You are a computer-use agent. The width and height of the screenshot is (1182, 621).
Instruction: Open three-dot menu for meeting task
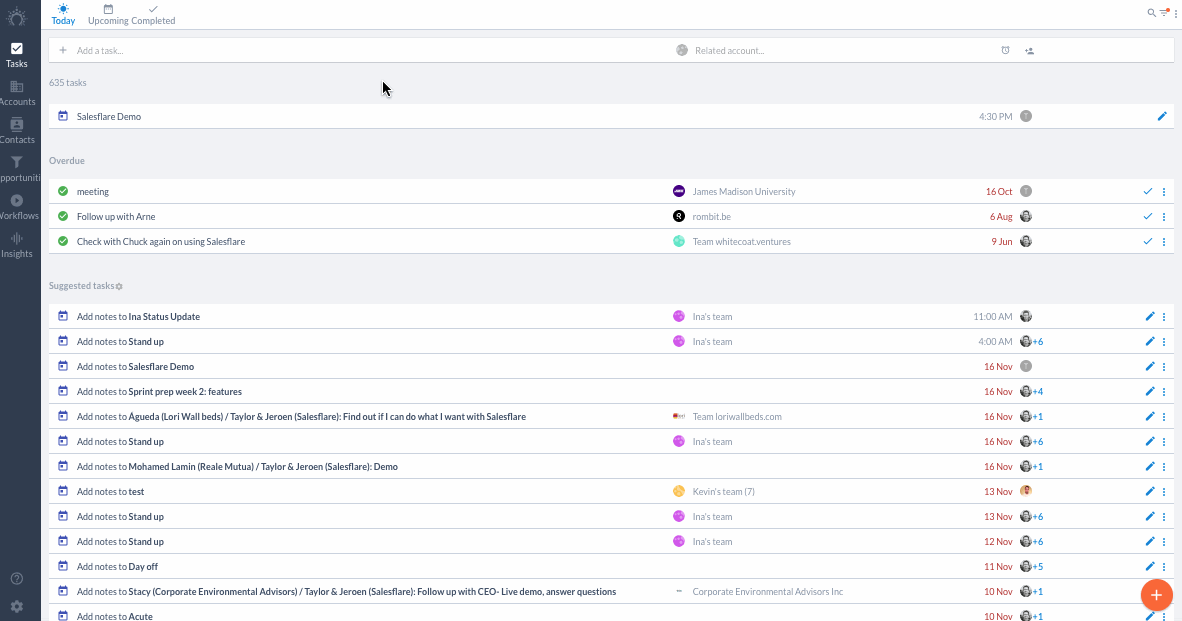(x=1164, y=191)
